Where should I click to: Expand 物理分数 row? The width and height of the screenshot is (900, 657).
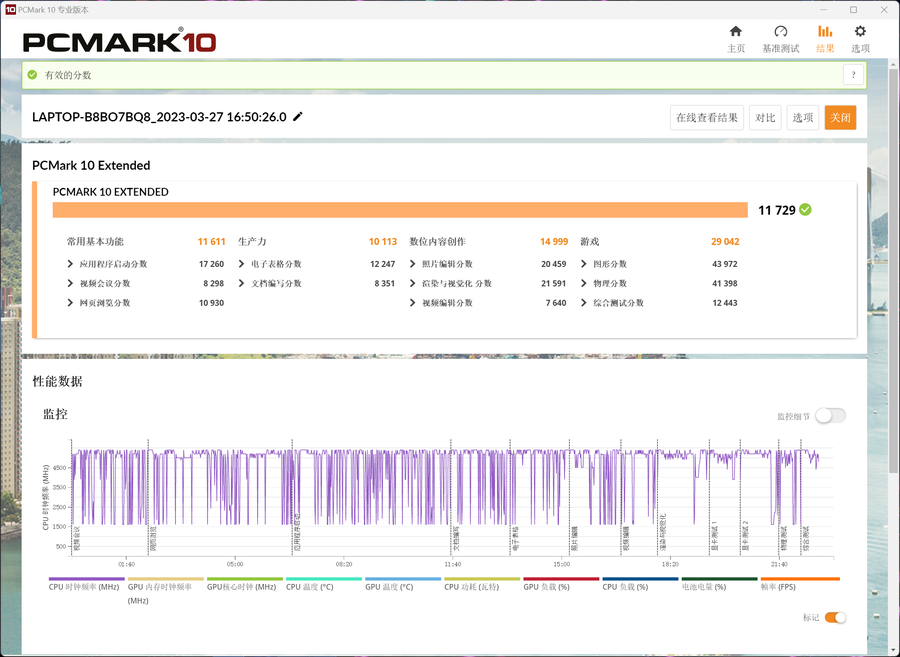click(x=584, y=283)
